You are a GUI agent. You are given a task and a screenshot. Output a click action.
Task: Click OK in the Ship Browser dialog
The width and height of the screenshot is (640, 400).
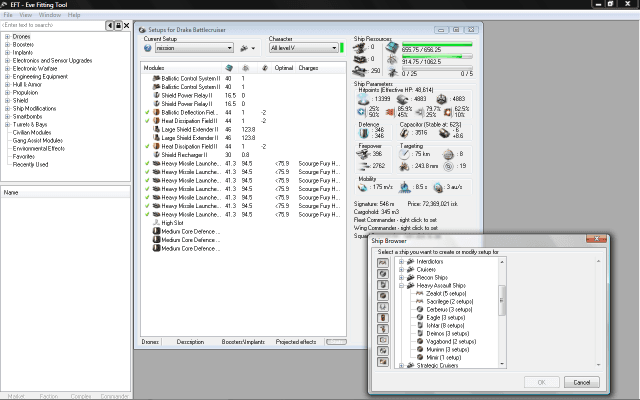click(542, 382)
